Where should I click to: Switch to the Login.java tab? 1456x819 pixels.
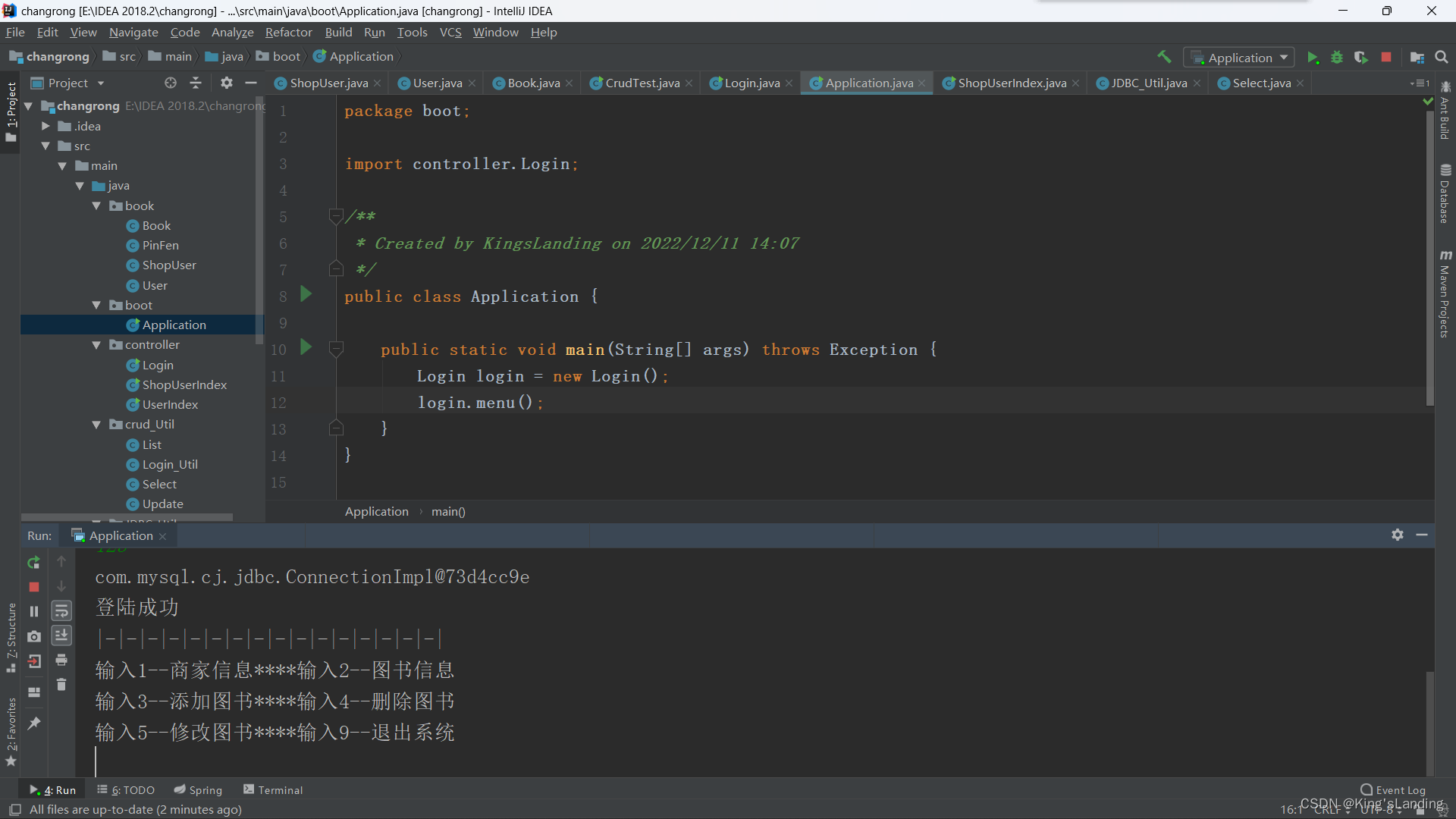[x=751, y=83]
